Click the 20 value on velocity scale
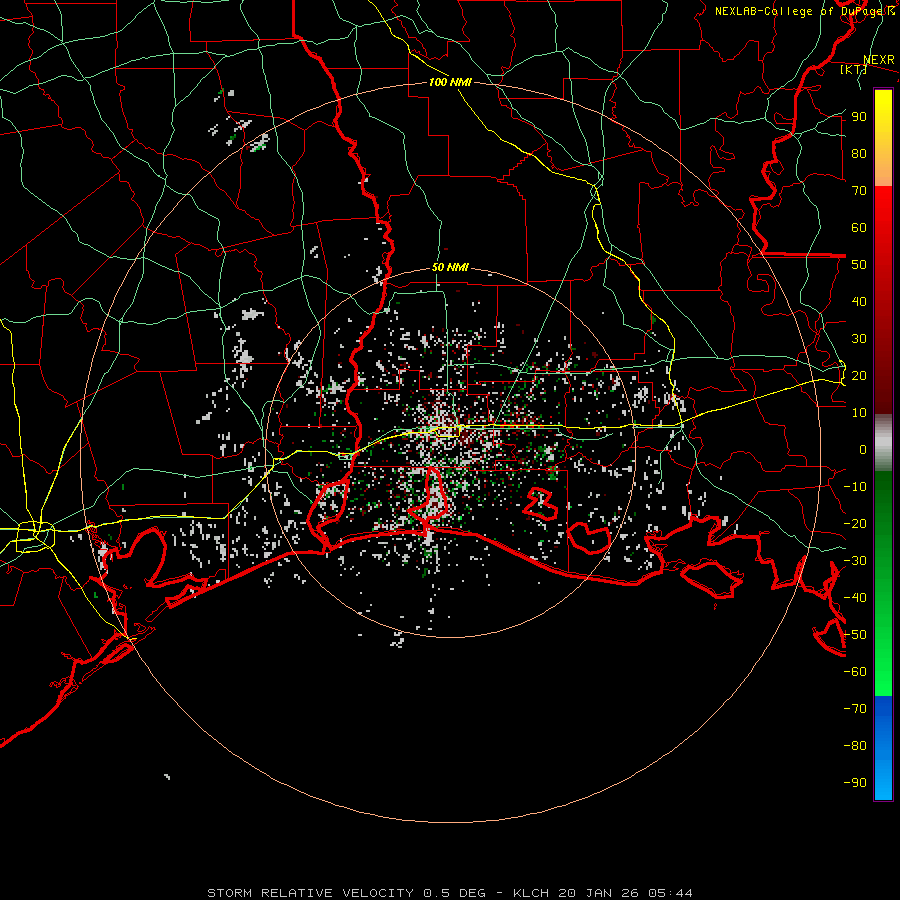 pos(859,375)
